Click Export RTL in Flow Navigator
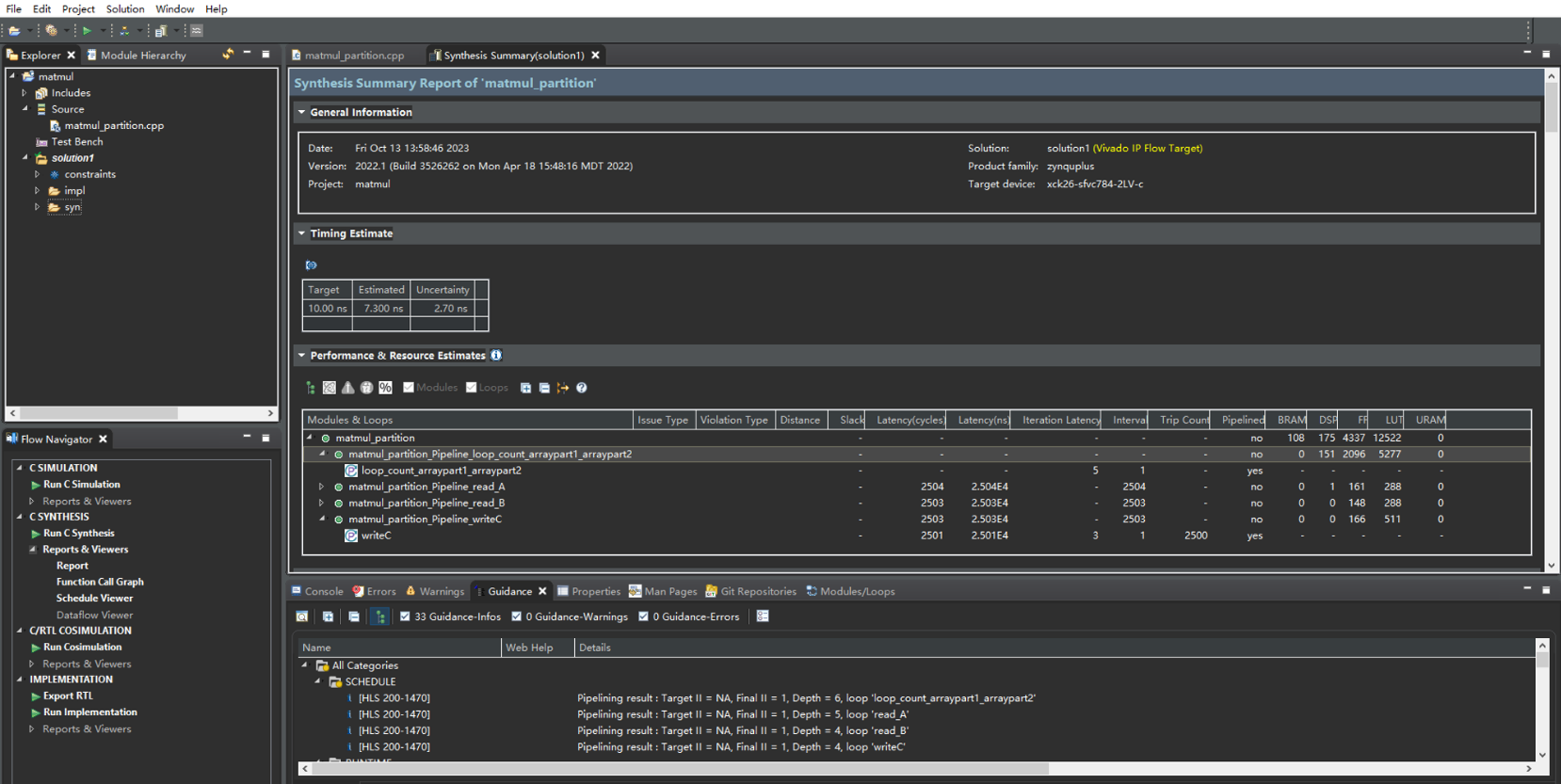The height and width of the screenshot is (784, 1561). click(x=68, y=696)
